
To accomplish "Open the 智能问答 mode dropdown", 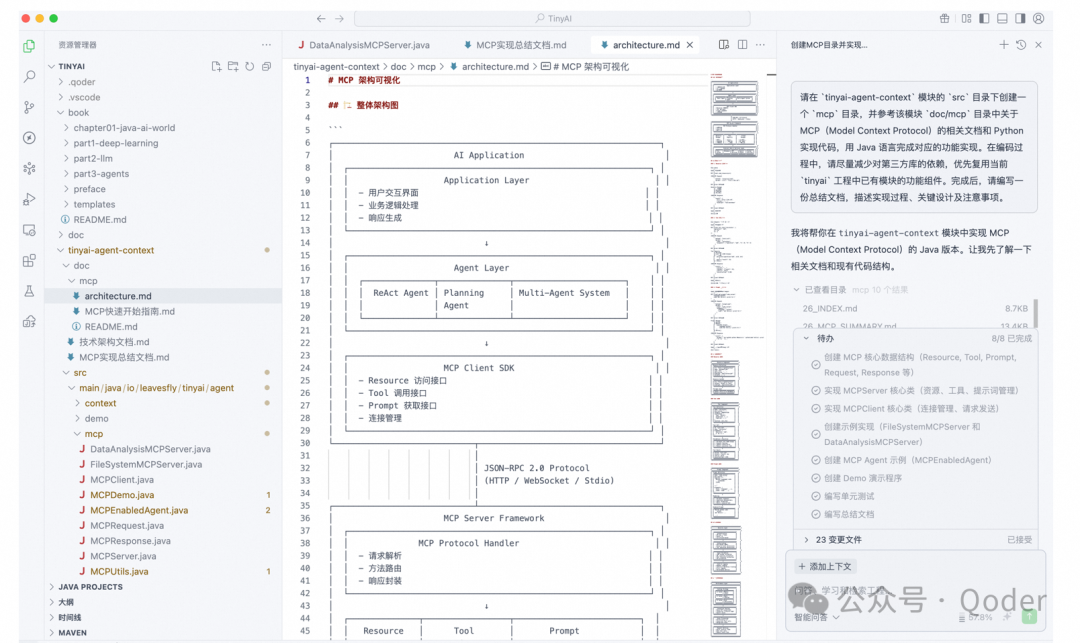I will click(x=816, y=618).
